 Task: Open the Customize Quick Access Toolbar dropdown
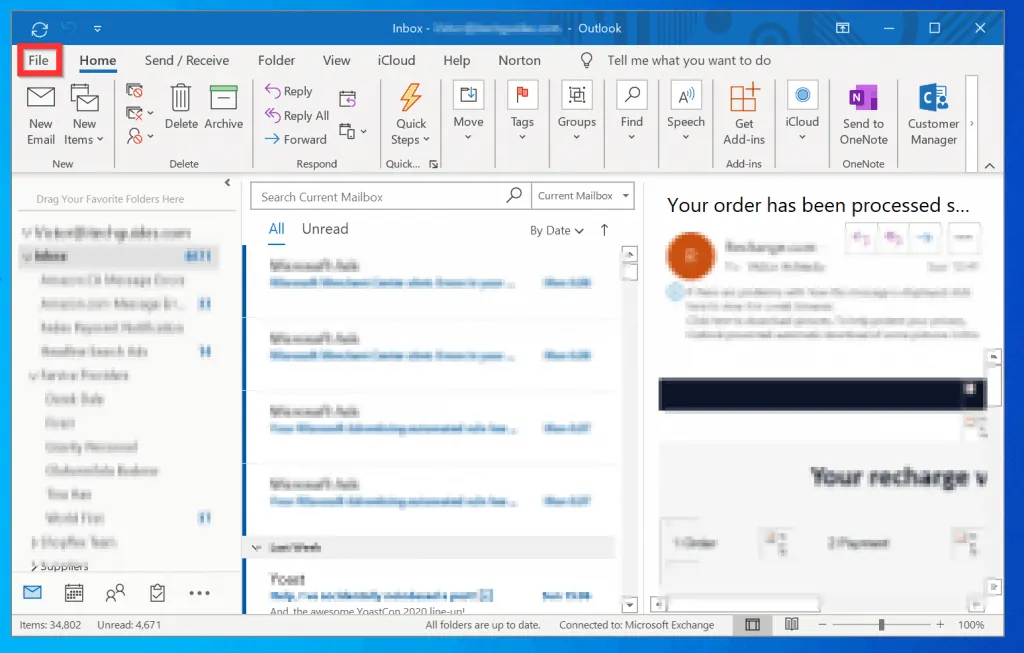pyautogui.click(x=97, y=29)
